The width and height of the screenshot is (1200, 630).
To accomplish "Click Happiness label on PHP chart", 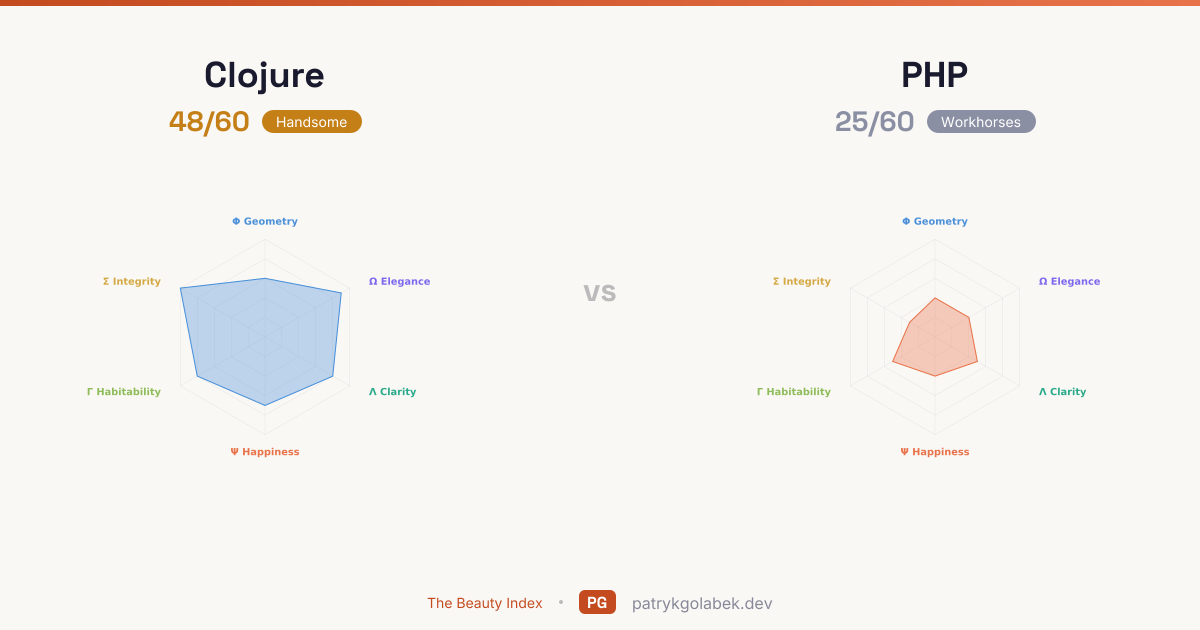I will click(935, 452).
